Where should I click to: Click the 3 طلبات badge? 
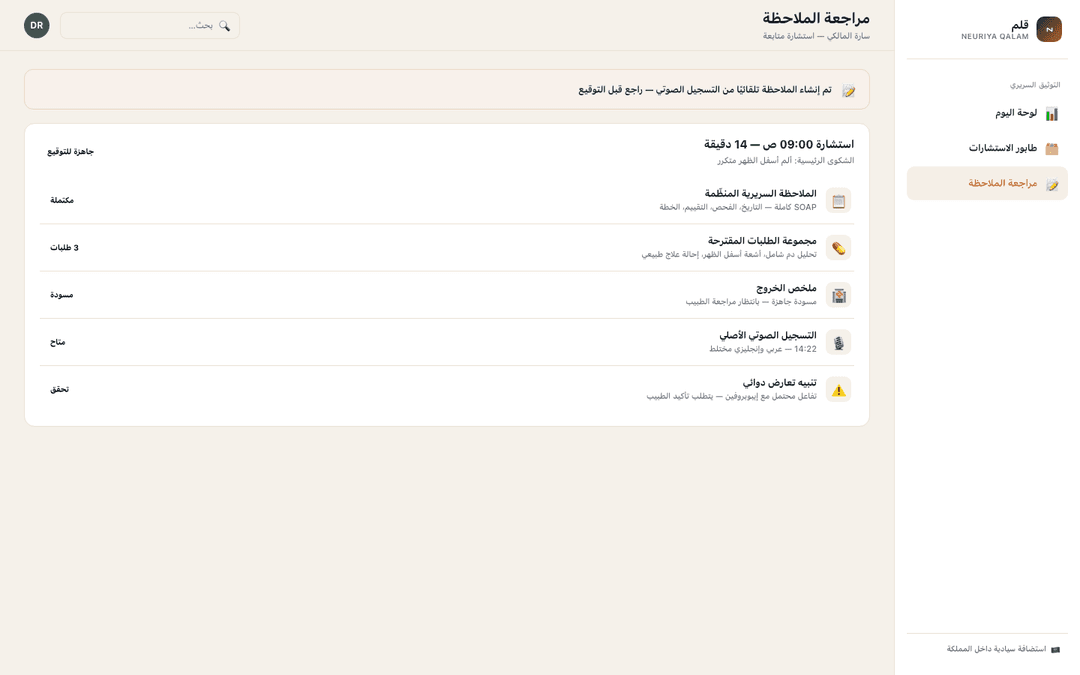(64, 248)
